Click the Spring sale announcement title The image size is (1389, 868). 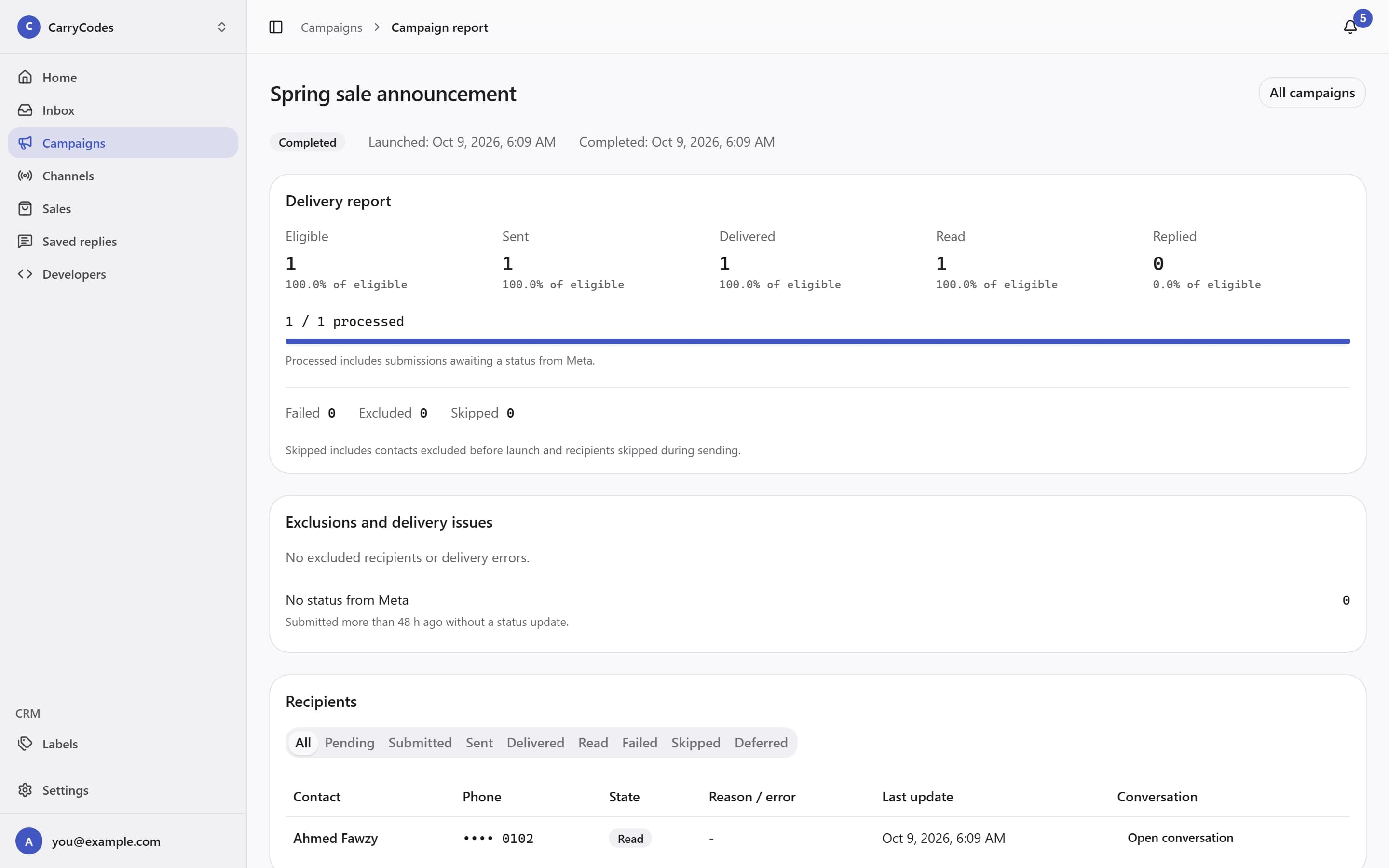pyautogui.click(x=393, y=93)
